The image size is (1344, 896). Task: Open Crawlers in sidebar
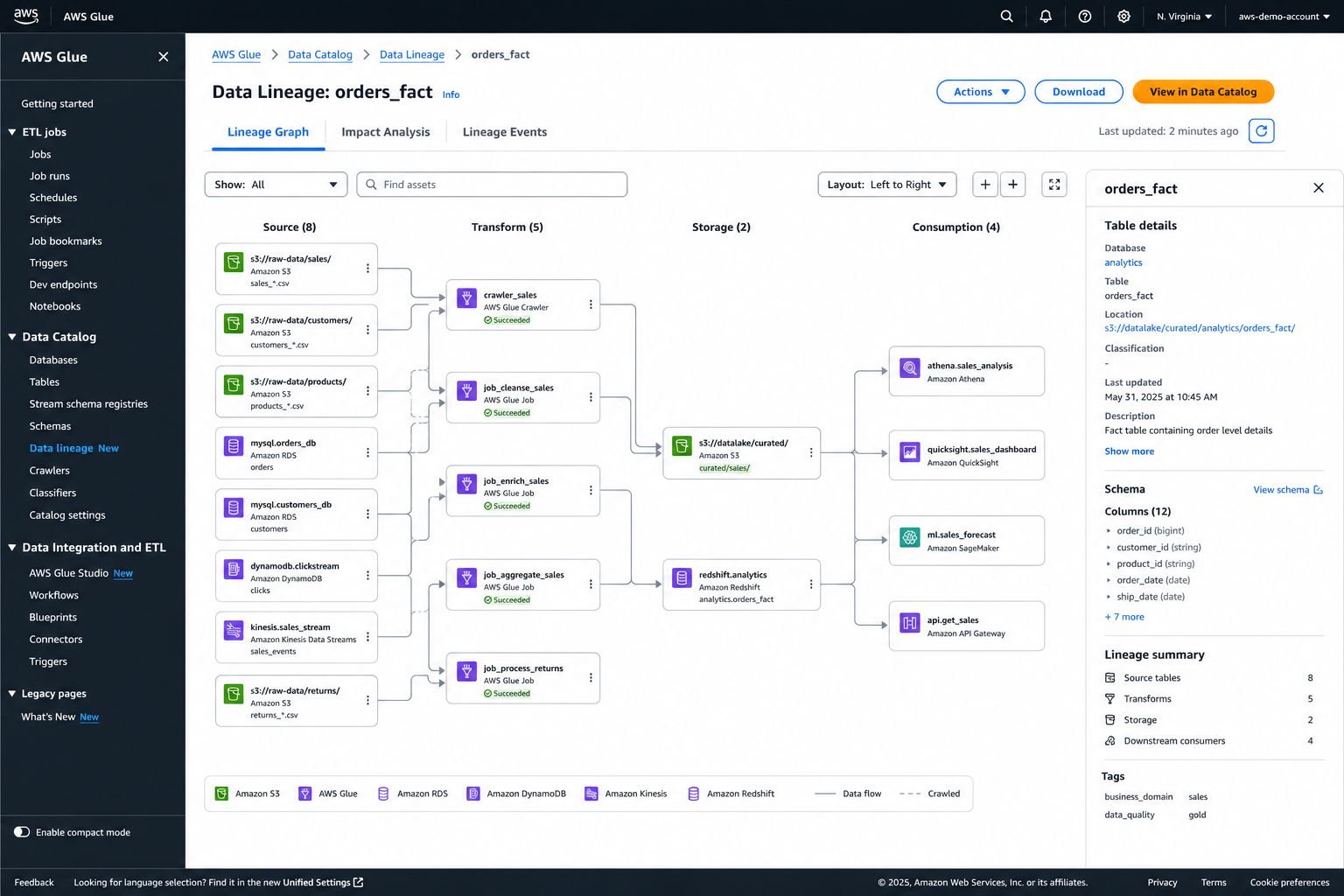50,471
